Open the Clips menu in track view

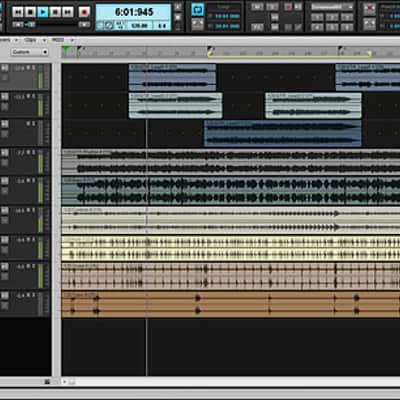[x=30, y=40]
